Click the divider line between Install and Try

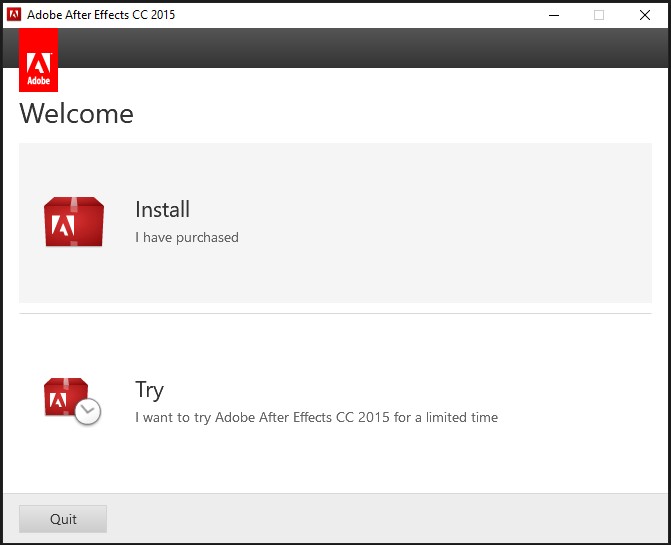pos(335,313)
